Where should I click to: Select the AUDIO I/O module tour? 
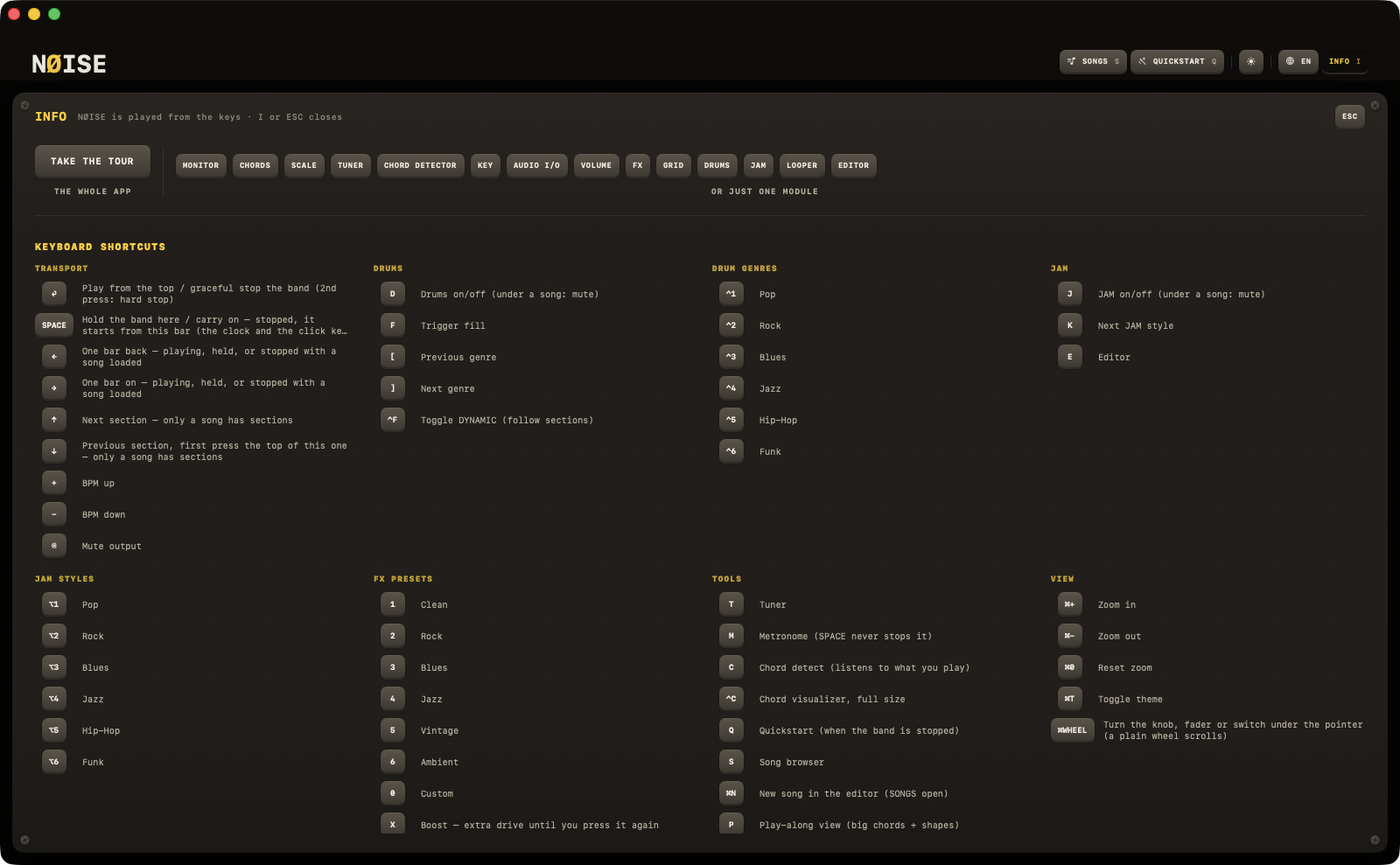(537, 165)
